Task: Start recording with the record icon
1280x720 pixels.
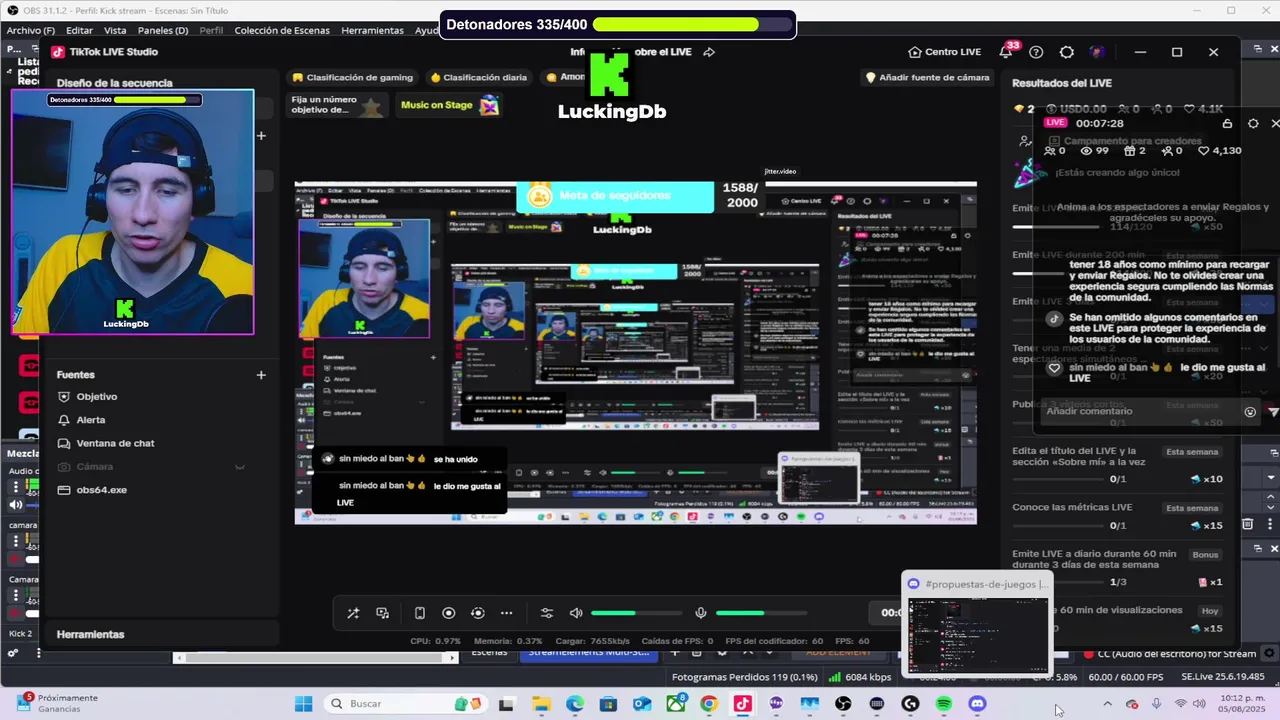Action: pyautogui.click(x=448, y=613)
